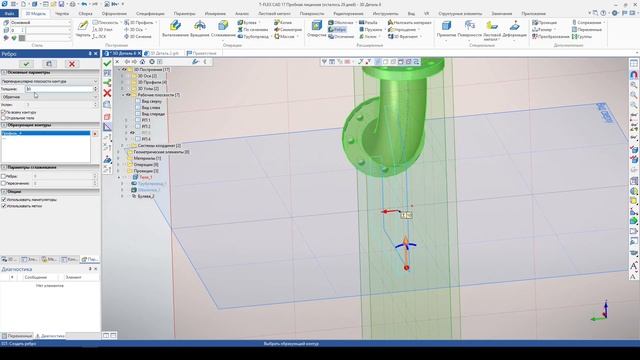The height and width of the screenshot is (360, 640).
Task: Click the Выталкивание (Extrude) tool
Action: (175, 29)
